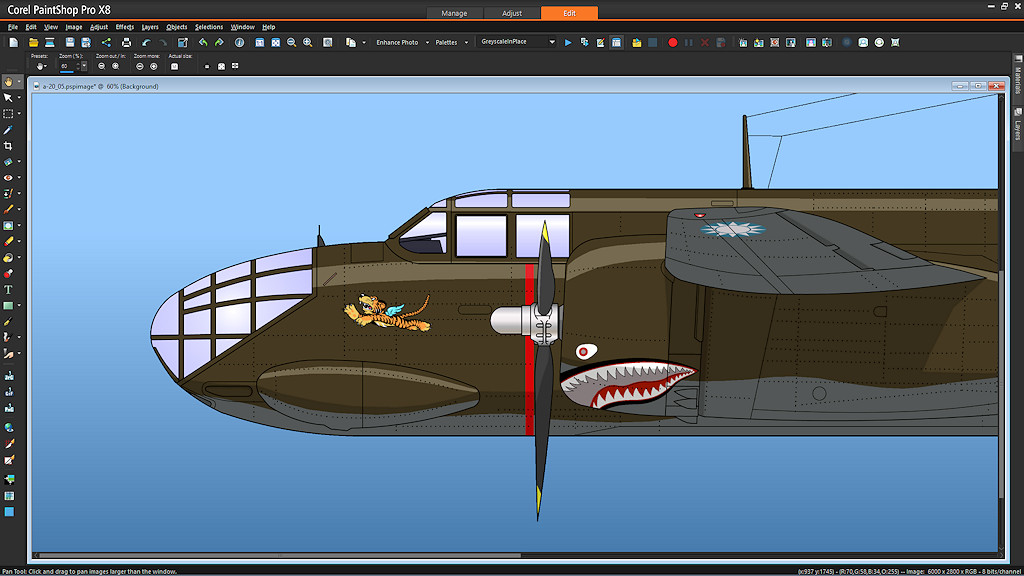Open the Image menu
Viewport: 1024px width, 576px height.
pyautogui.click(x=74, y=27)
